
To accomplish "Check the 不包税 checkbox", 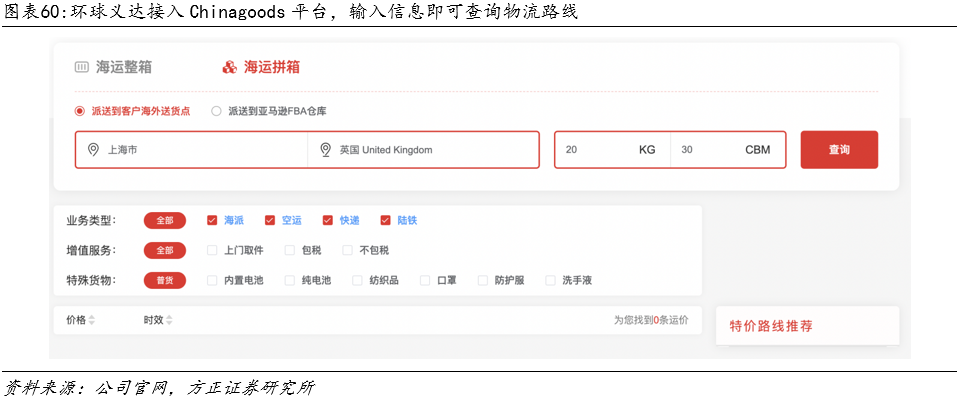I will [x=348, y=250].
